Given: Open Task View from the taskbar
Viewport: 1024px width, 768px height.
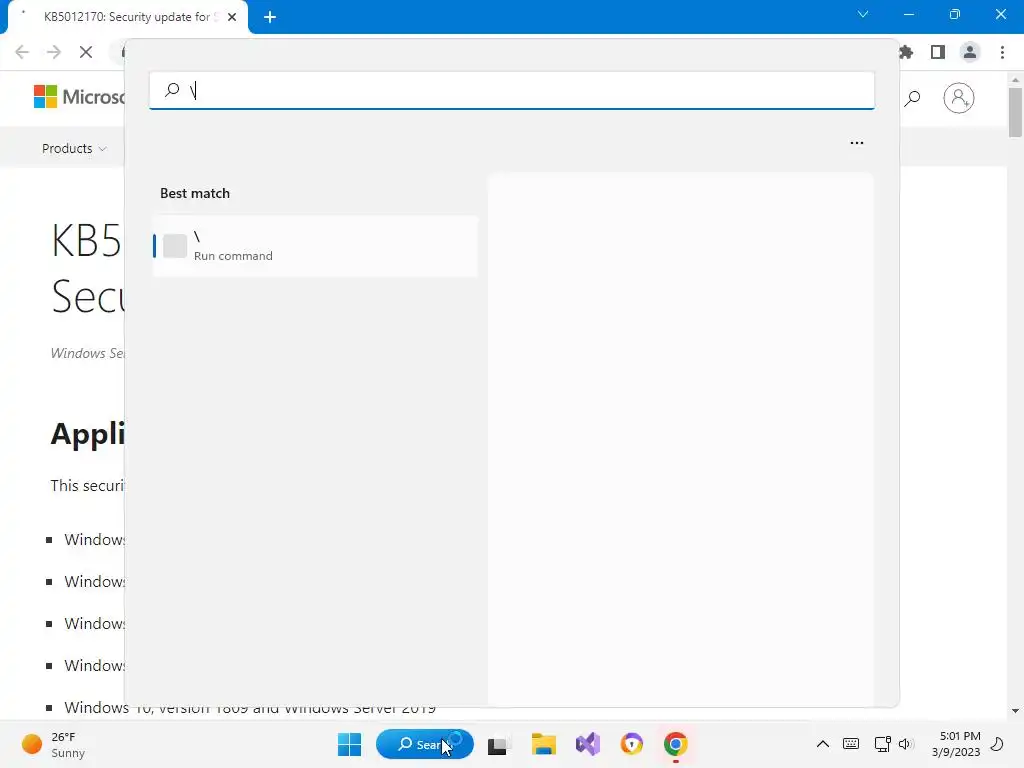Looking at the screenshot, I should (500, 744).
